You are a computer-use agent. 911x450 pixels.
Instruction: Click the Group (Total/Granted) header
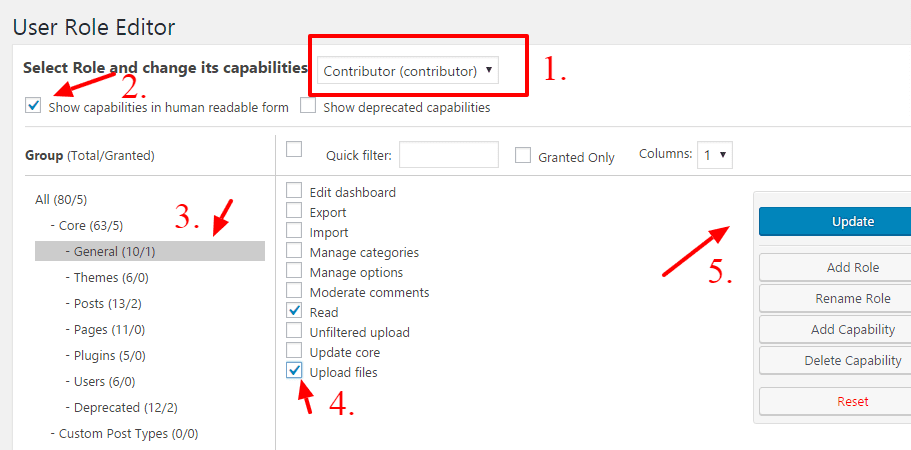click(90, 156)
